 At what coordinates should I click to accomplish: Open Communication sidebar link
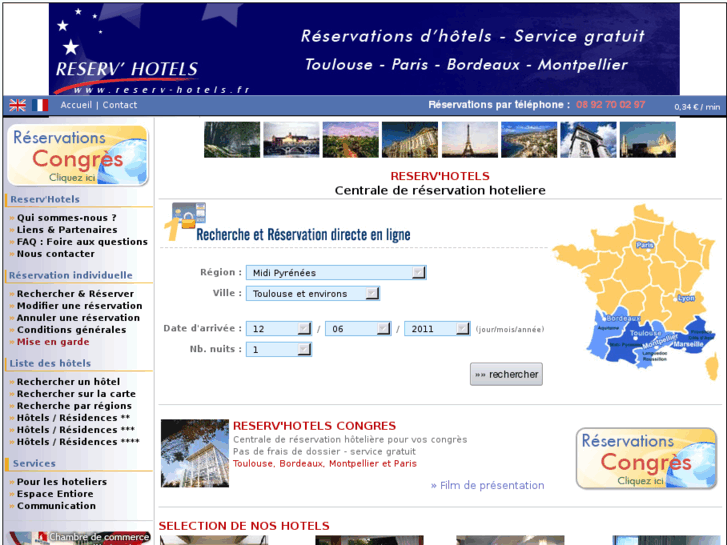[x=56, y=506]
